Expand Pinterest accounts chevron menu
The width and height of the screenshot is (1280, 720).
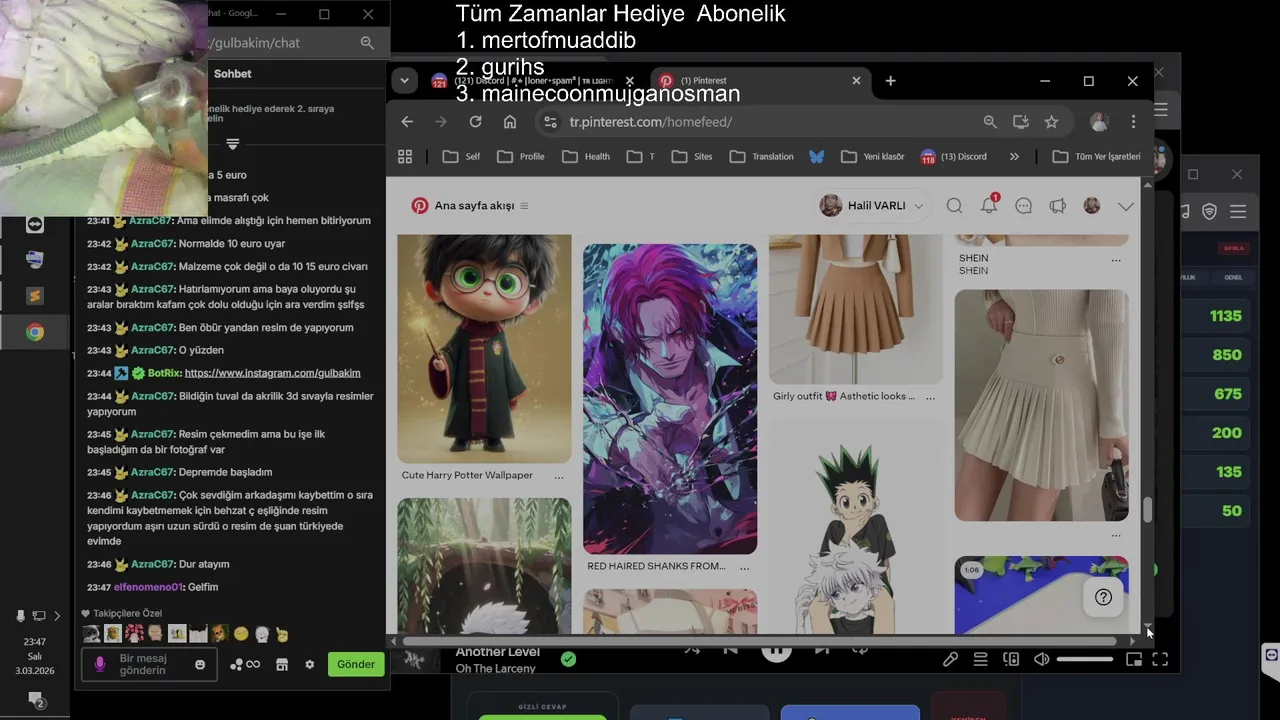(1126, 206)
